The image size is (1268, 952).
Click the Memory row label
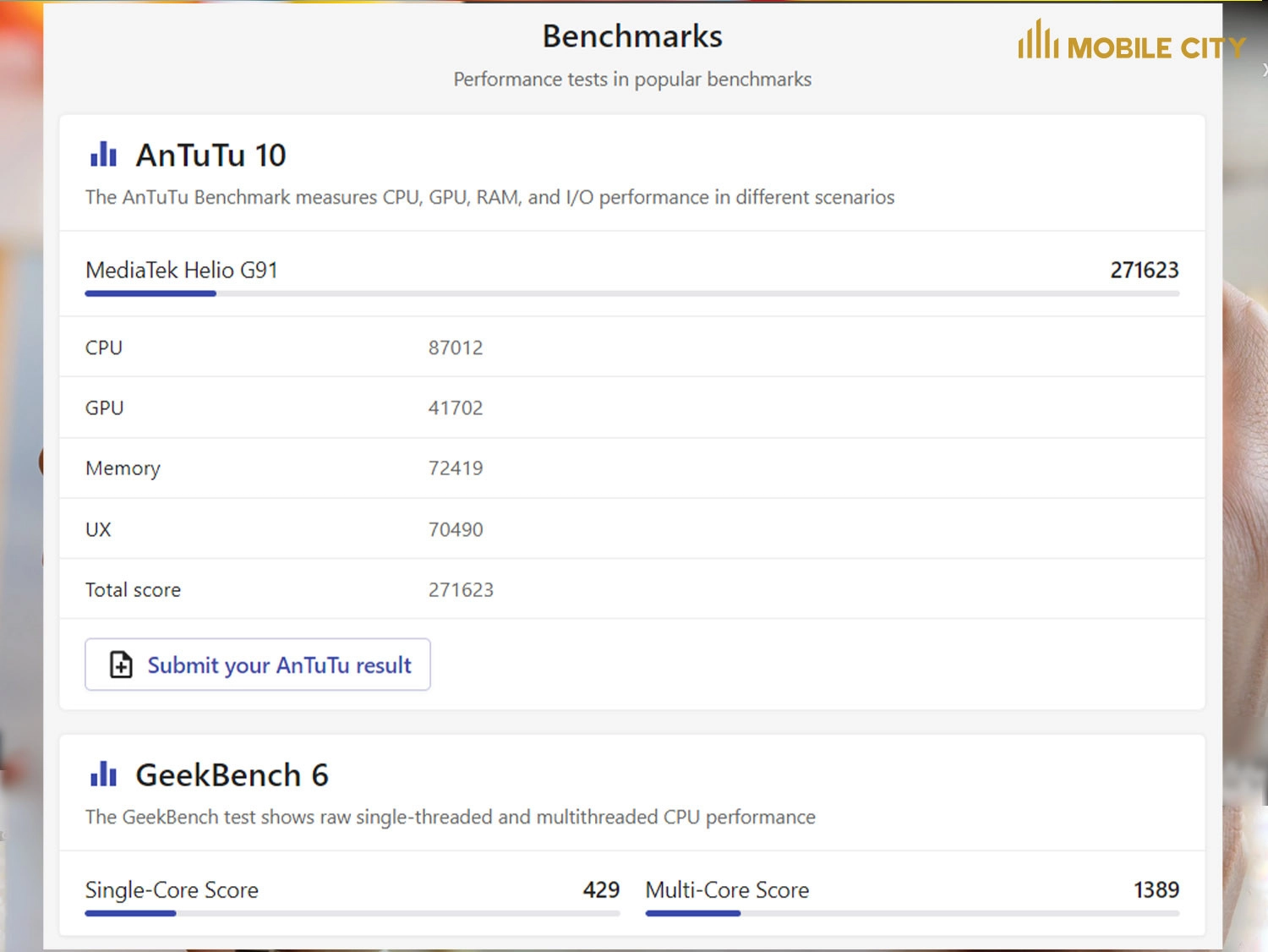tap(123, 468)
